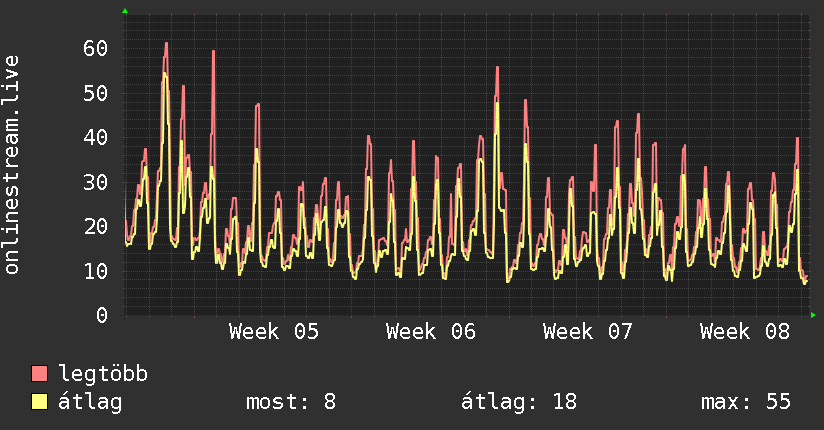This screenshot has width=824, height=430.
Task: Click the átlag legend label beside yellow swatch
Action: click(90, 402)
